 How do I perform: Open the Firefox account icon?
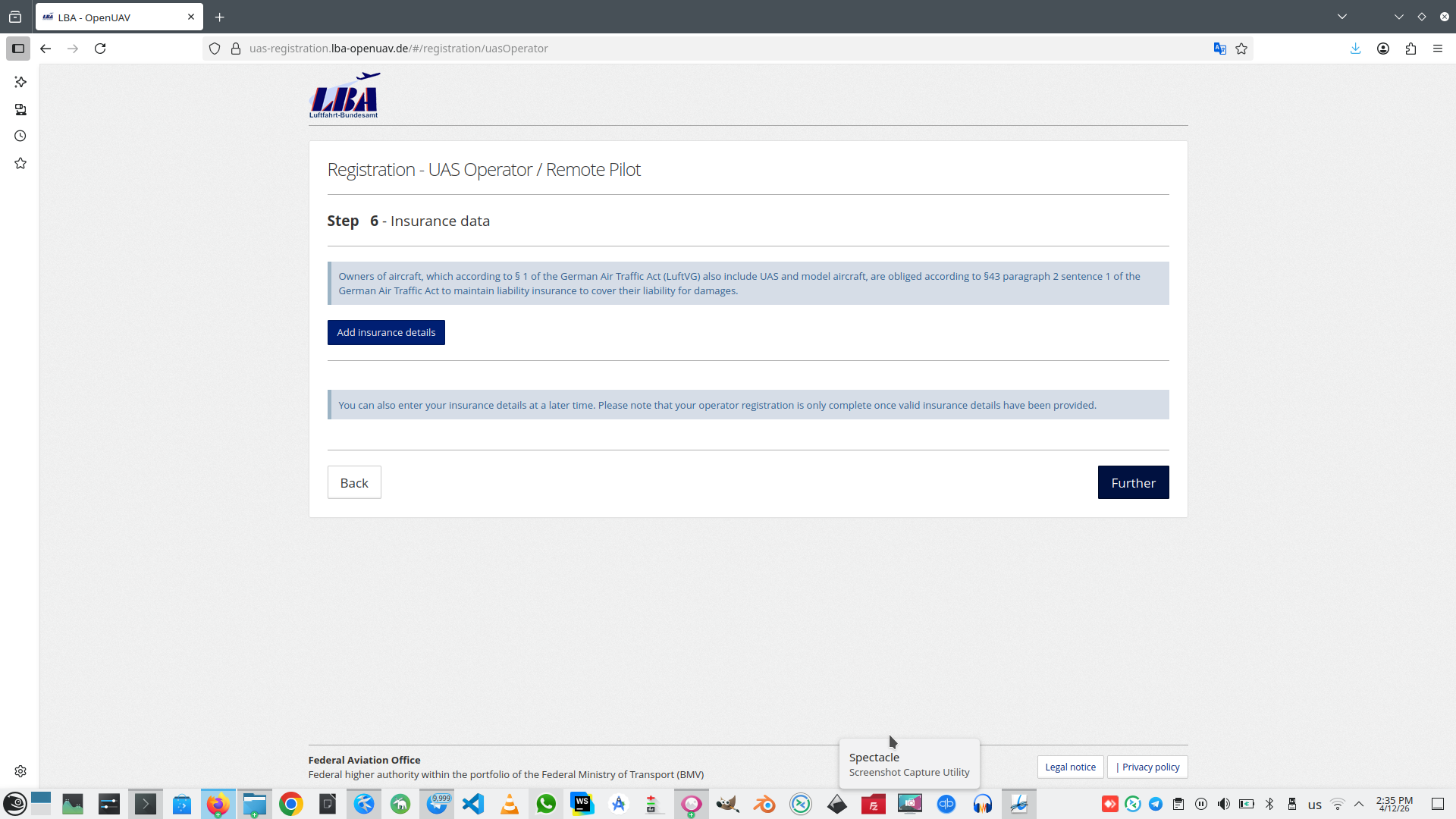(1383, 49)
